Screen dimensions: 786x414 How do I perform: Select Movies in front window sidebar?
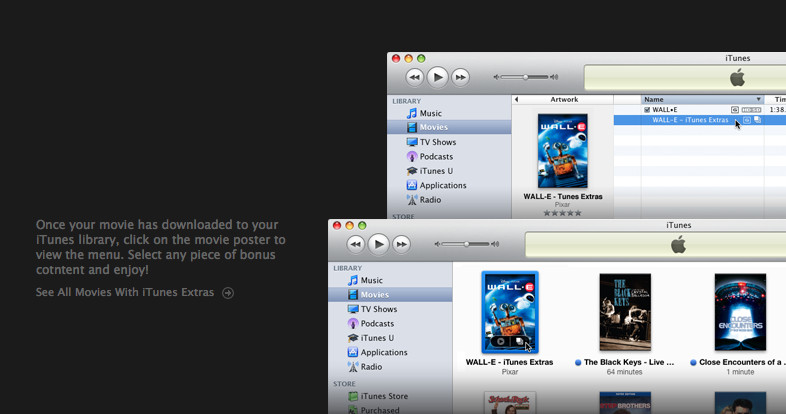390,295
